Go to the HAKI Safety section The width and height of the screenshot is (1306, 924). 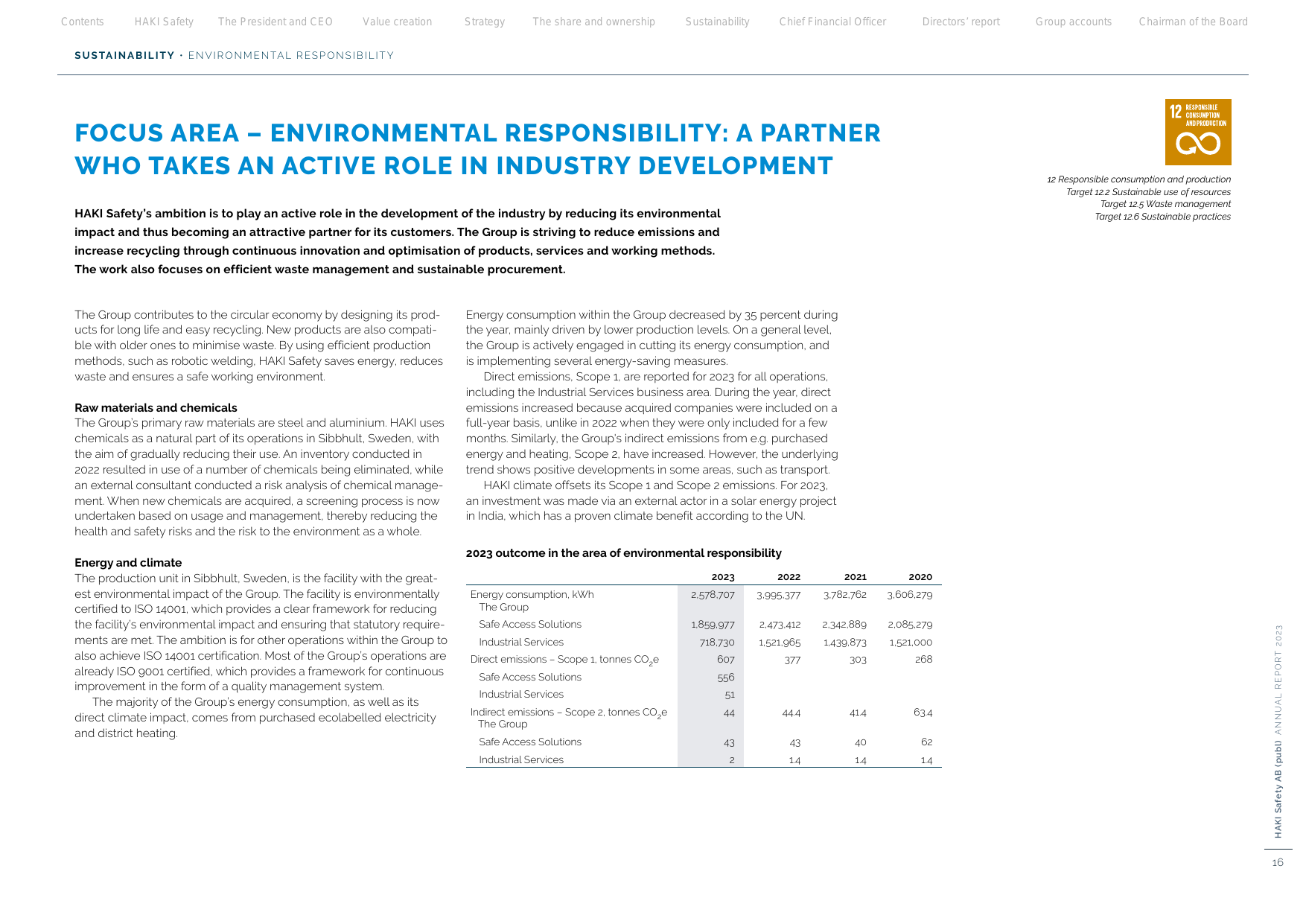click(164, 22)
